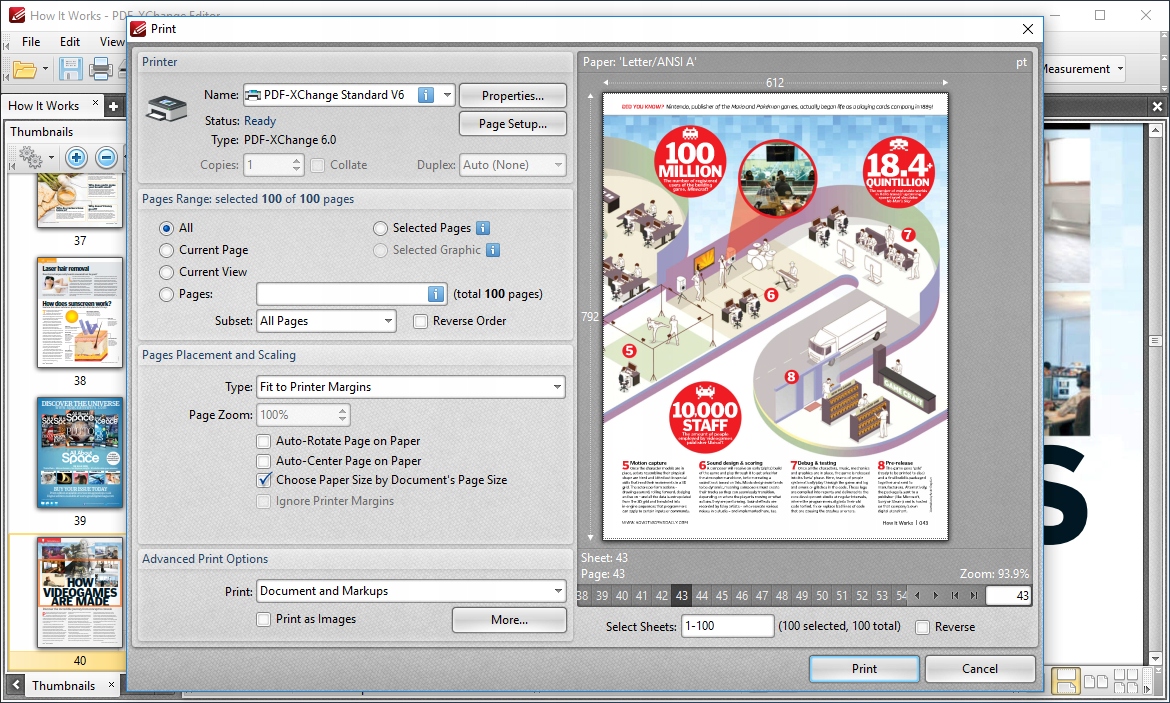Viewport: 1170px width, 703px height.
Task: Jump to the last sheet in preview
Action: point(973,596)
